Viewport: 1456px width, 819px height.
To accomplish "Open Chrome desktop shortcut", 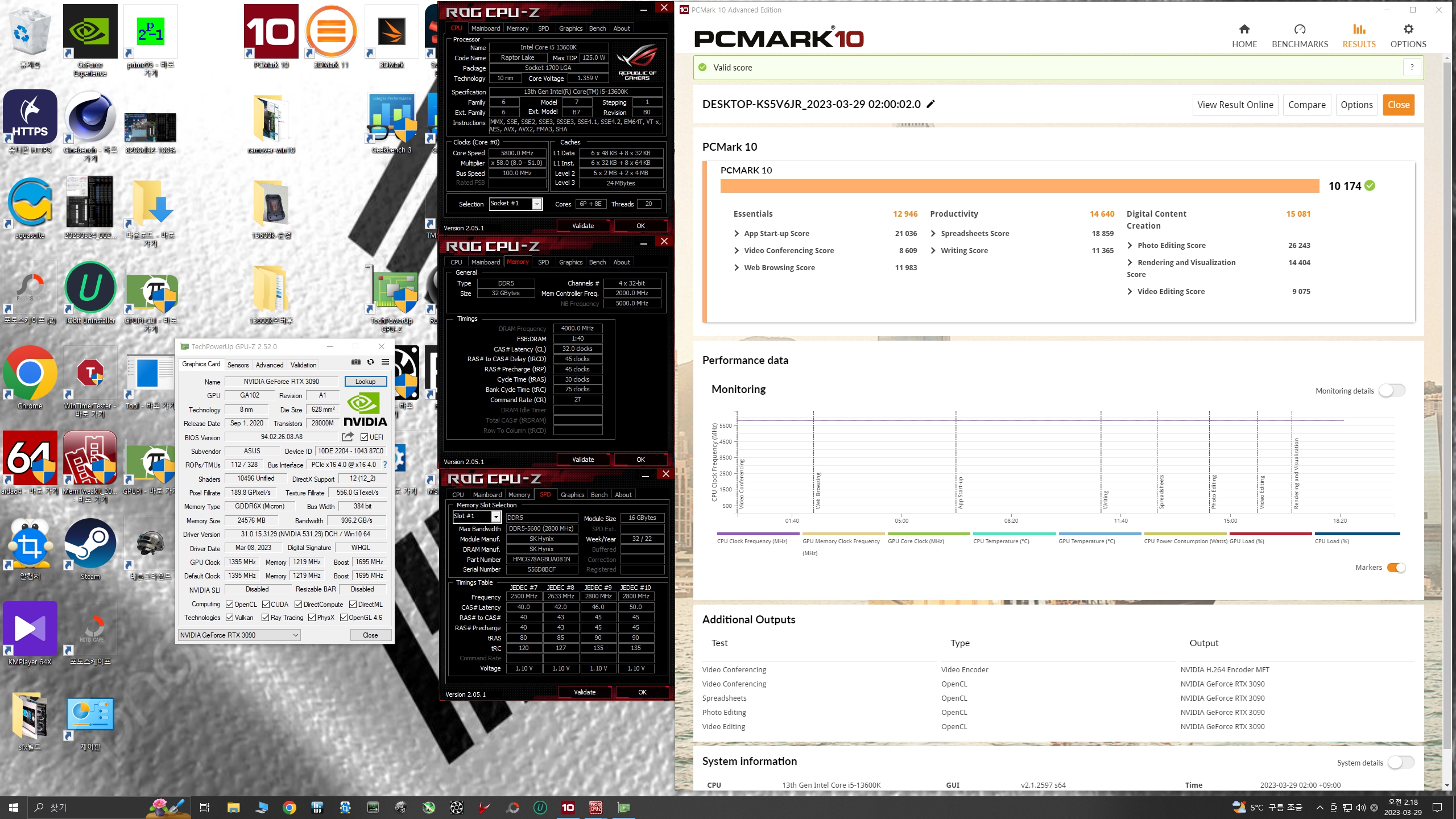I will click(x=30, y=378).
